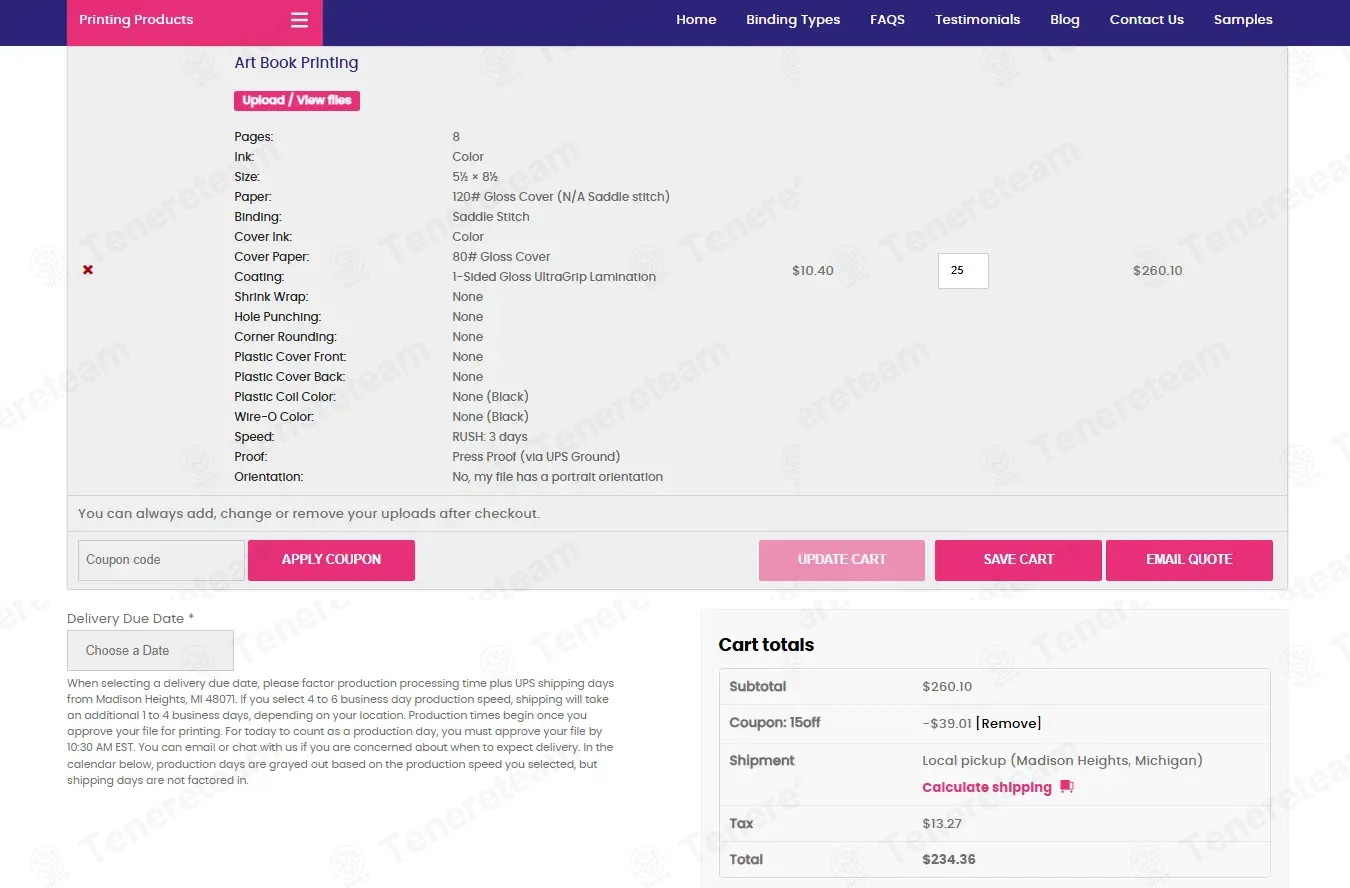Open the Binding Types page
The image size is (1350, 888).
[x=793, y=20]
